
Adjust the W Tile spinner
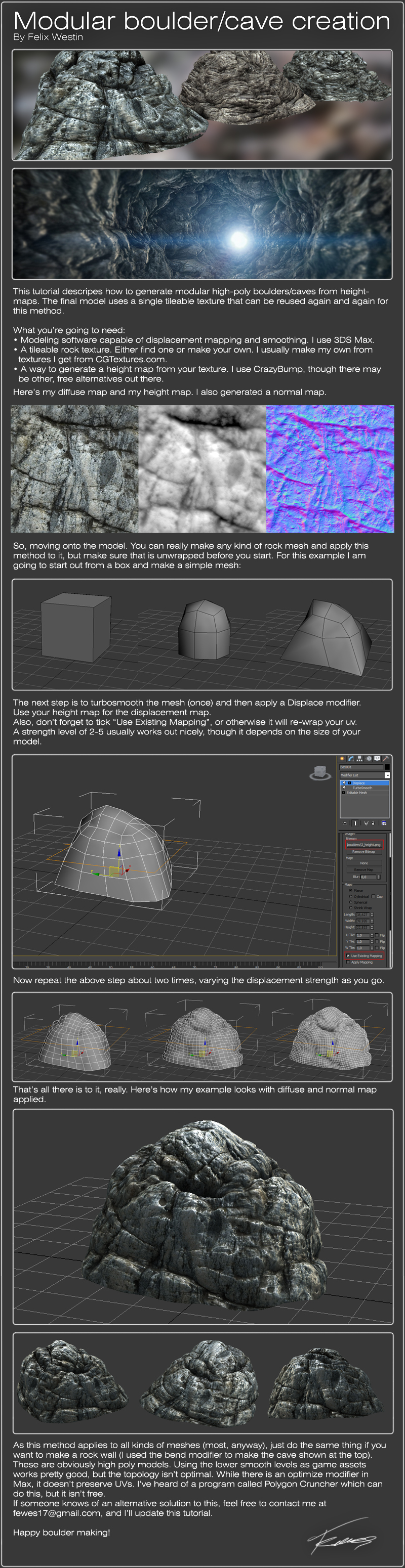point(373,948)
